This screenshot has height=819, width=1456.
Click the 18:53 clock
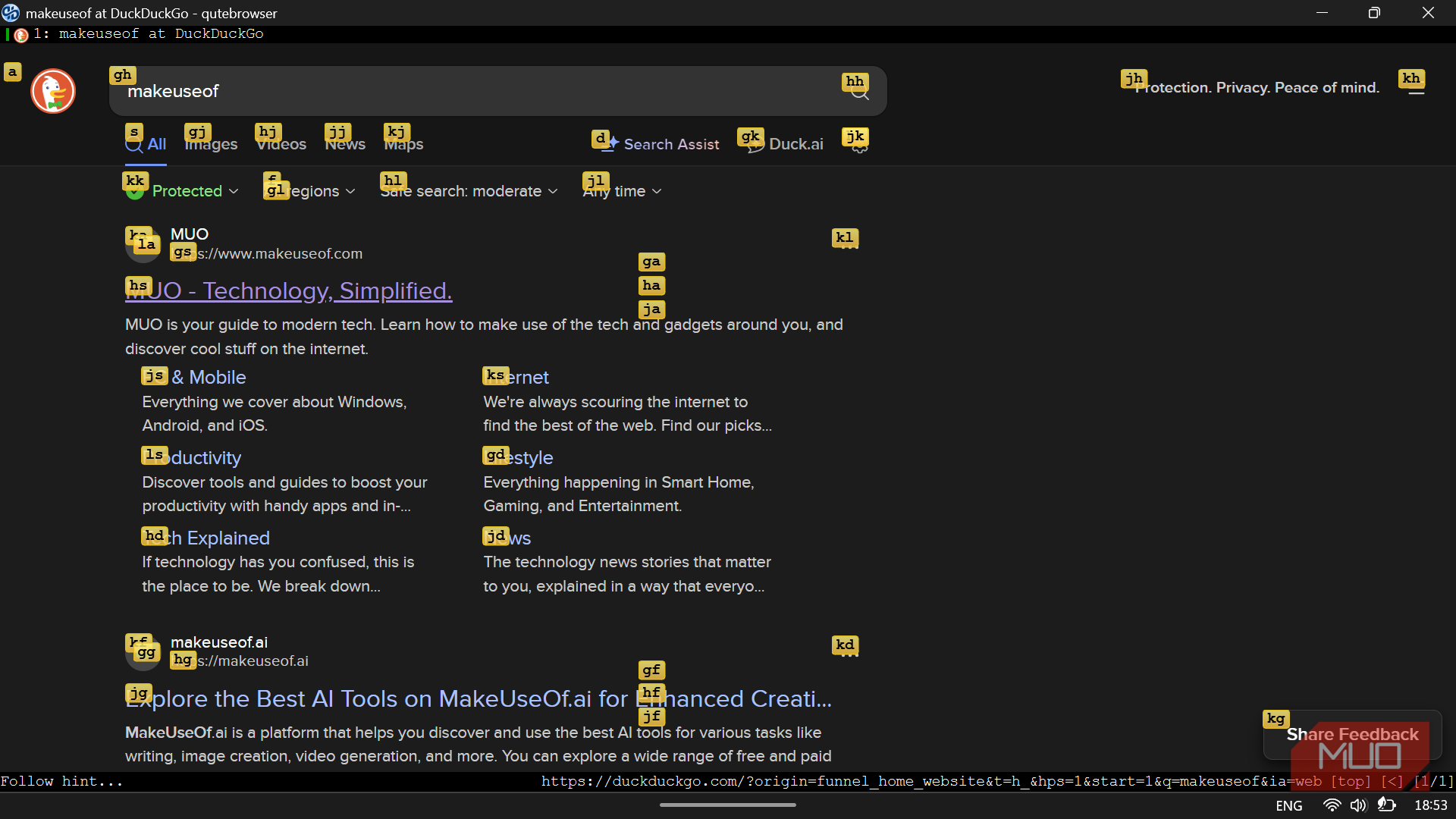1430,805
